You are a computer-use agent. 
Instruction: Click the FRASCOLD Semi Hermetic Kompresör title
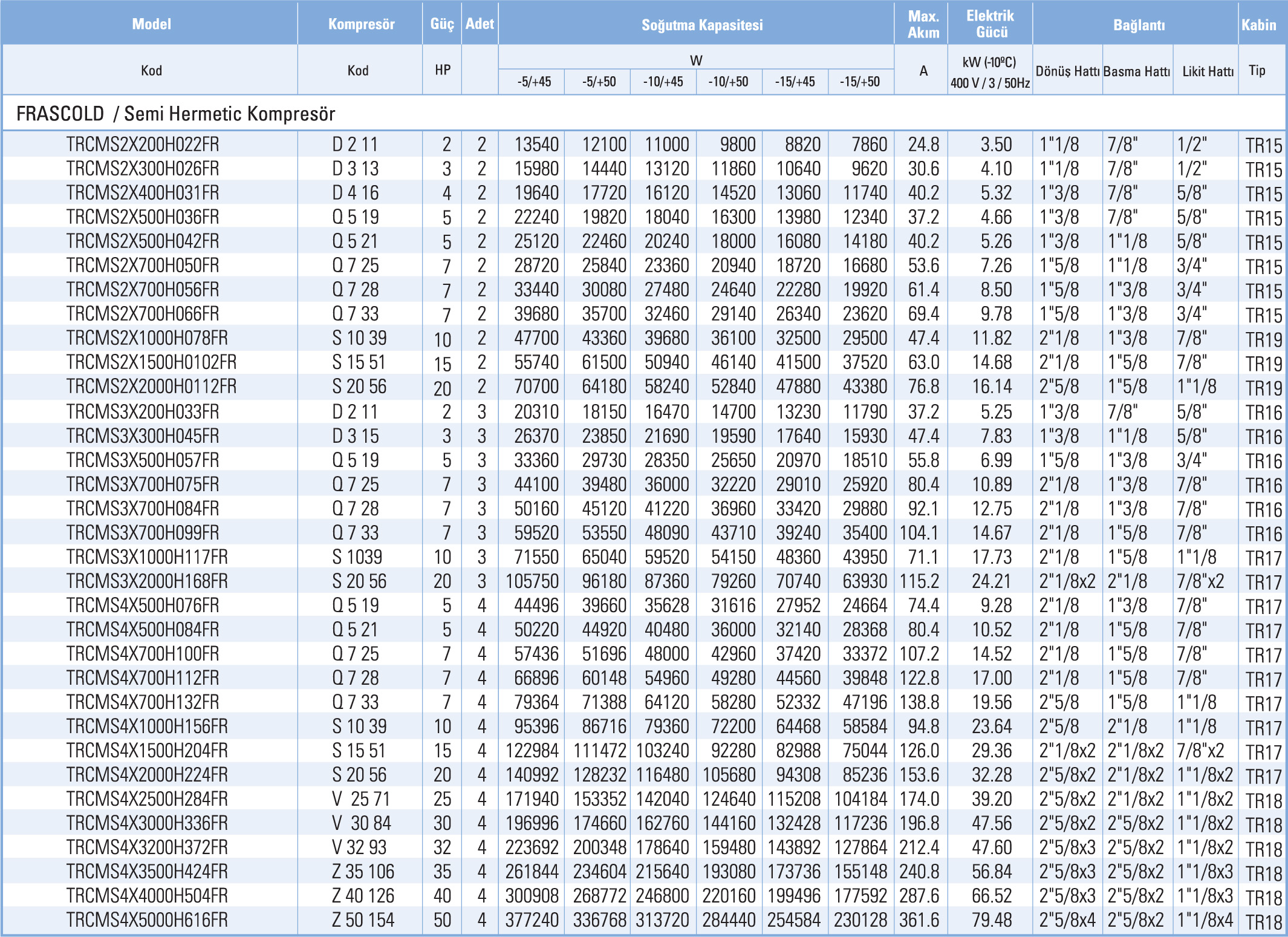[175, 114]
